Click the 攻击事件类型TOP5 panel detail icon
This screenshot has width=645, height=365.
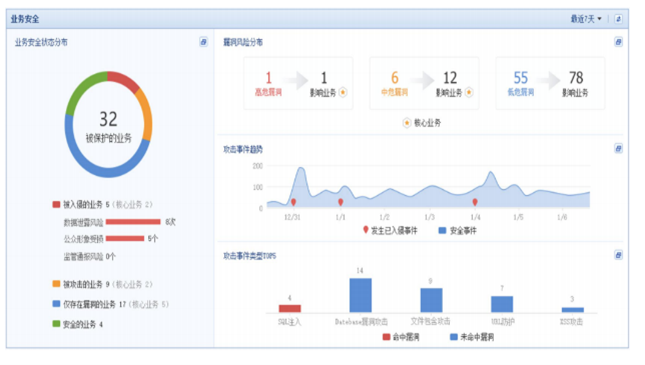click(618, 255)
